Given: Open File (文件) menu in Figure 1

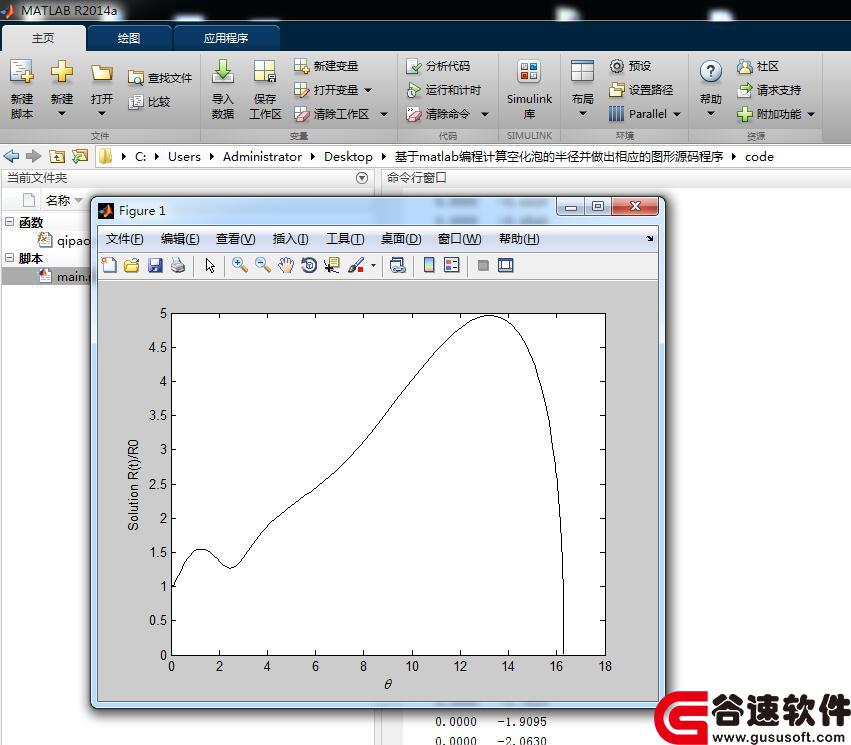Looking at the screenshot, I should [124, 239].
